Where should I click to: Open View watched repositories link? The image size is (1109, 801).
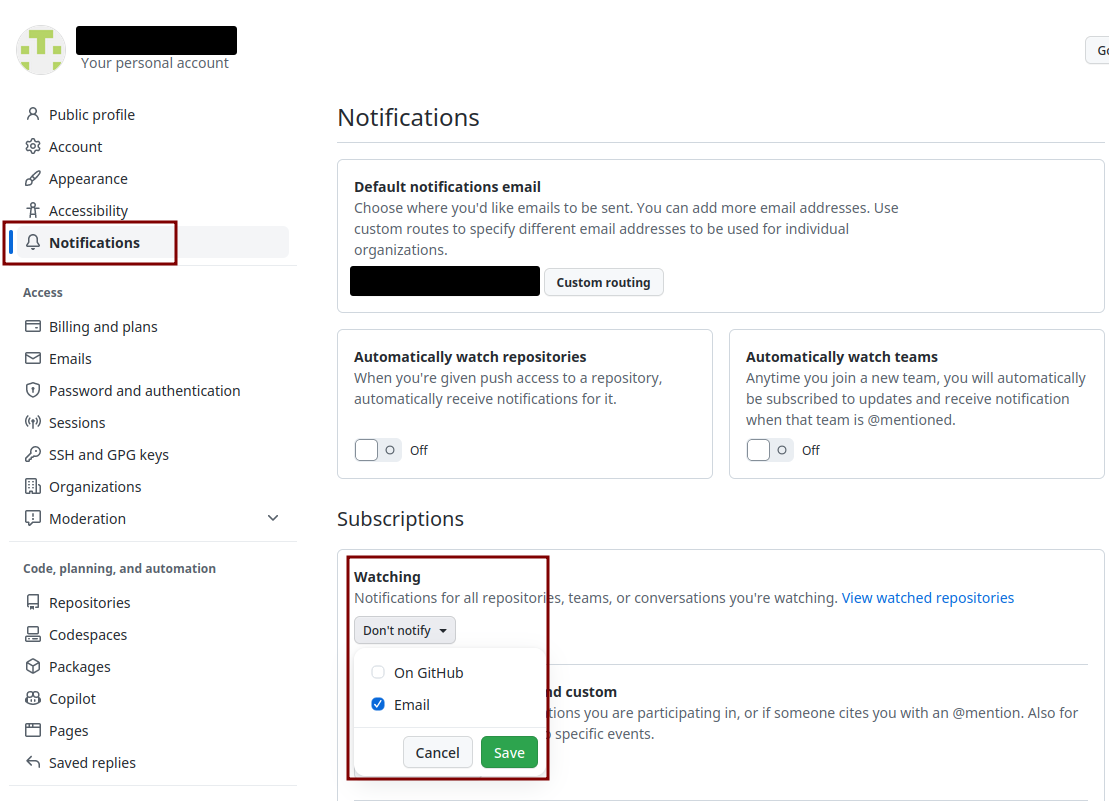[927, 597]
